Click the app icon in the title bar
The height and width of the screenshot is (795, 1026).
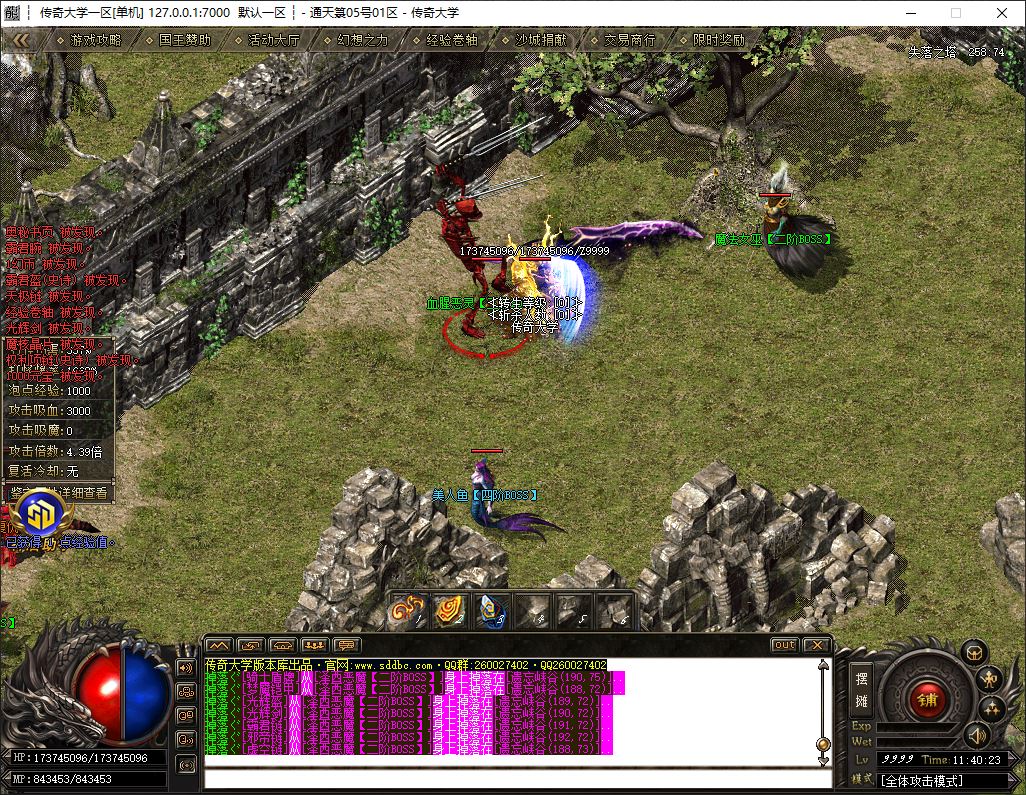12,12
